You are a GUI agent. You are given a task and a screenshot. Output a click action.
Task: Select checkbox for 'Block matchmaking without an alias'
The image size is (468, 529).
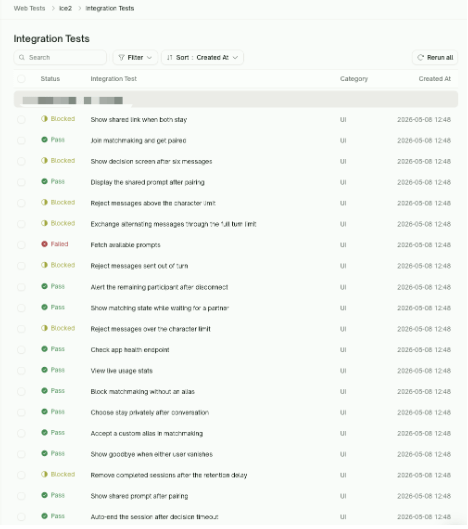coord(21,392)
